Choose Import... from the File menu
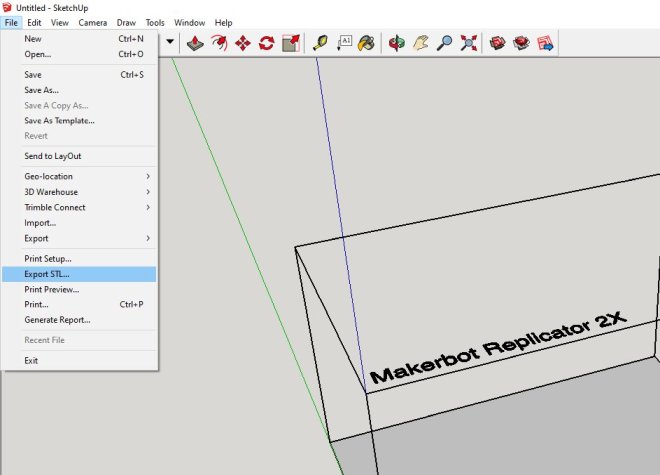 pyautogui.click(x=79, y=223)
